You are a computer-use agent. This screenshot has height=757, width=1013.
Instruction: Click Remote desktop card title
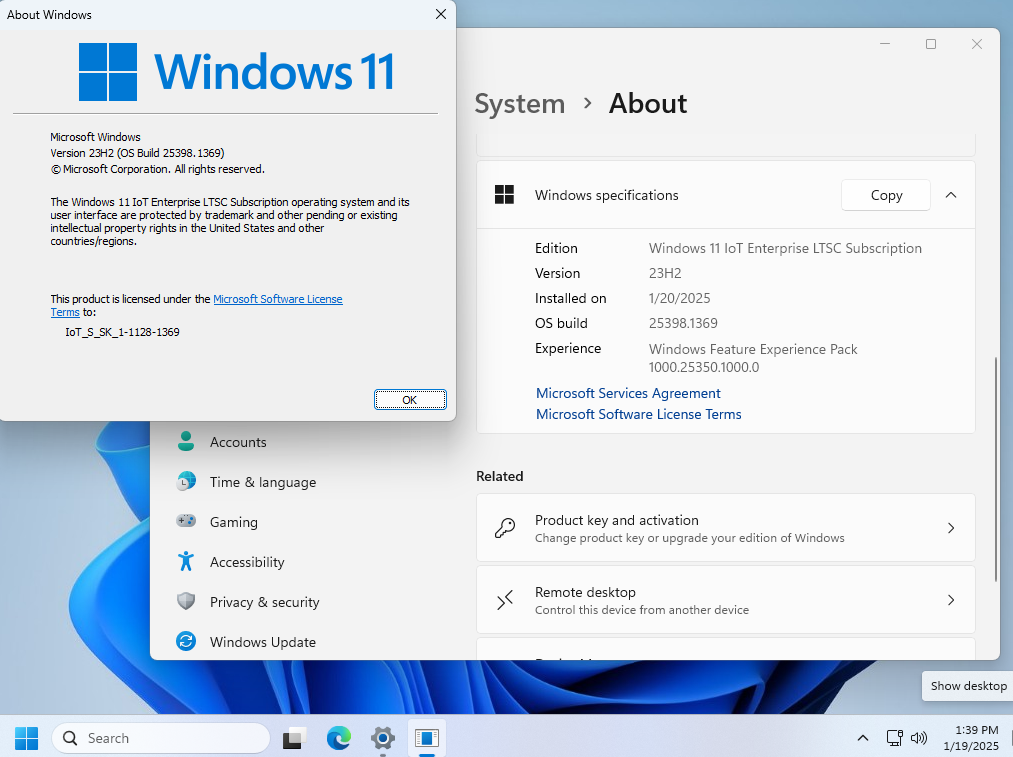click(x=585, y=592)
